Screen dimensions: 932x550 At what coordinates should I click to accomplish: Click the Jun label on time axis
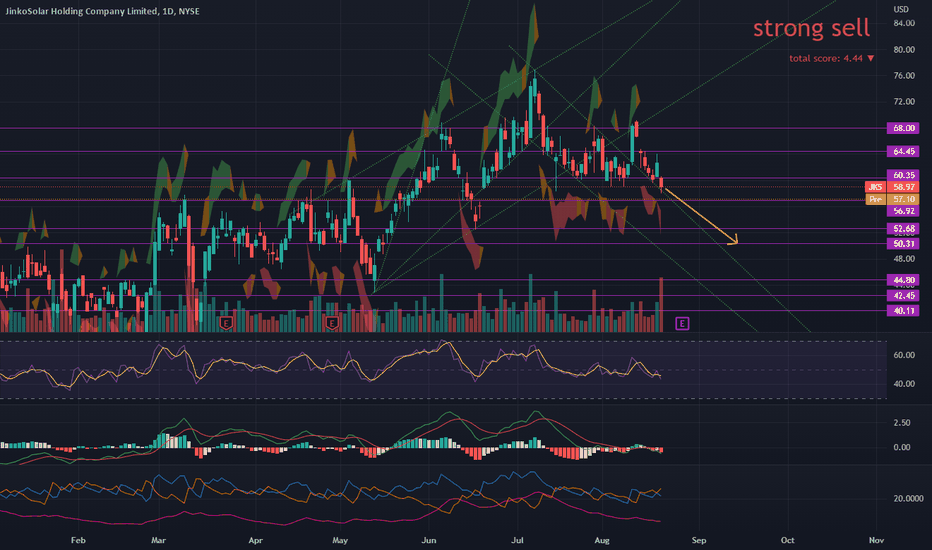(x=429, y=540)
